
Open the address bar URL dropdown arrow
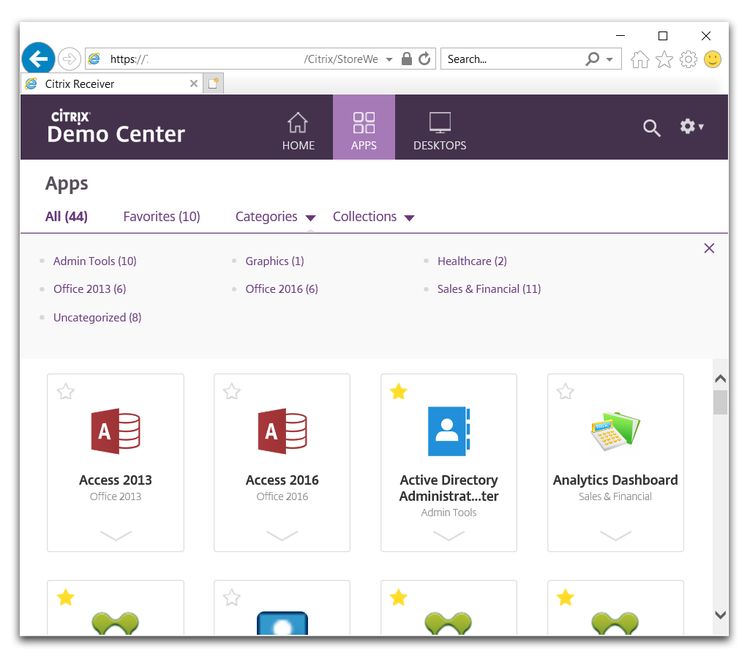[x=389, y=59]
